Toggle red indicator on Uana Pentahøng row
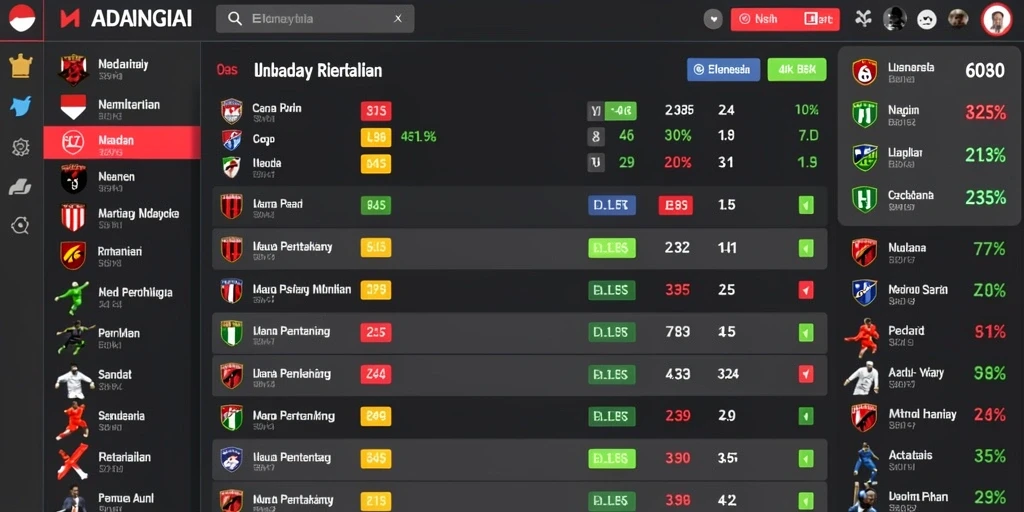 pos(806,374)
